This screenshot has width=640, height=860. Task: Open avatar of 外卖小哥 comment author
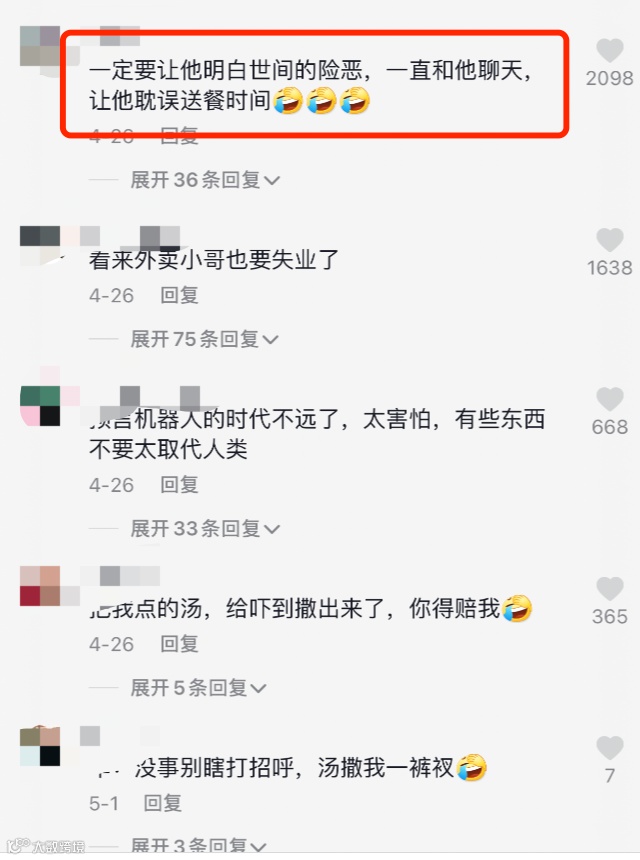pyautogui.click(x=40, y=246)
